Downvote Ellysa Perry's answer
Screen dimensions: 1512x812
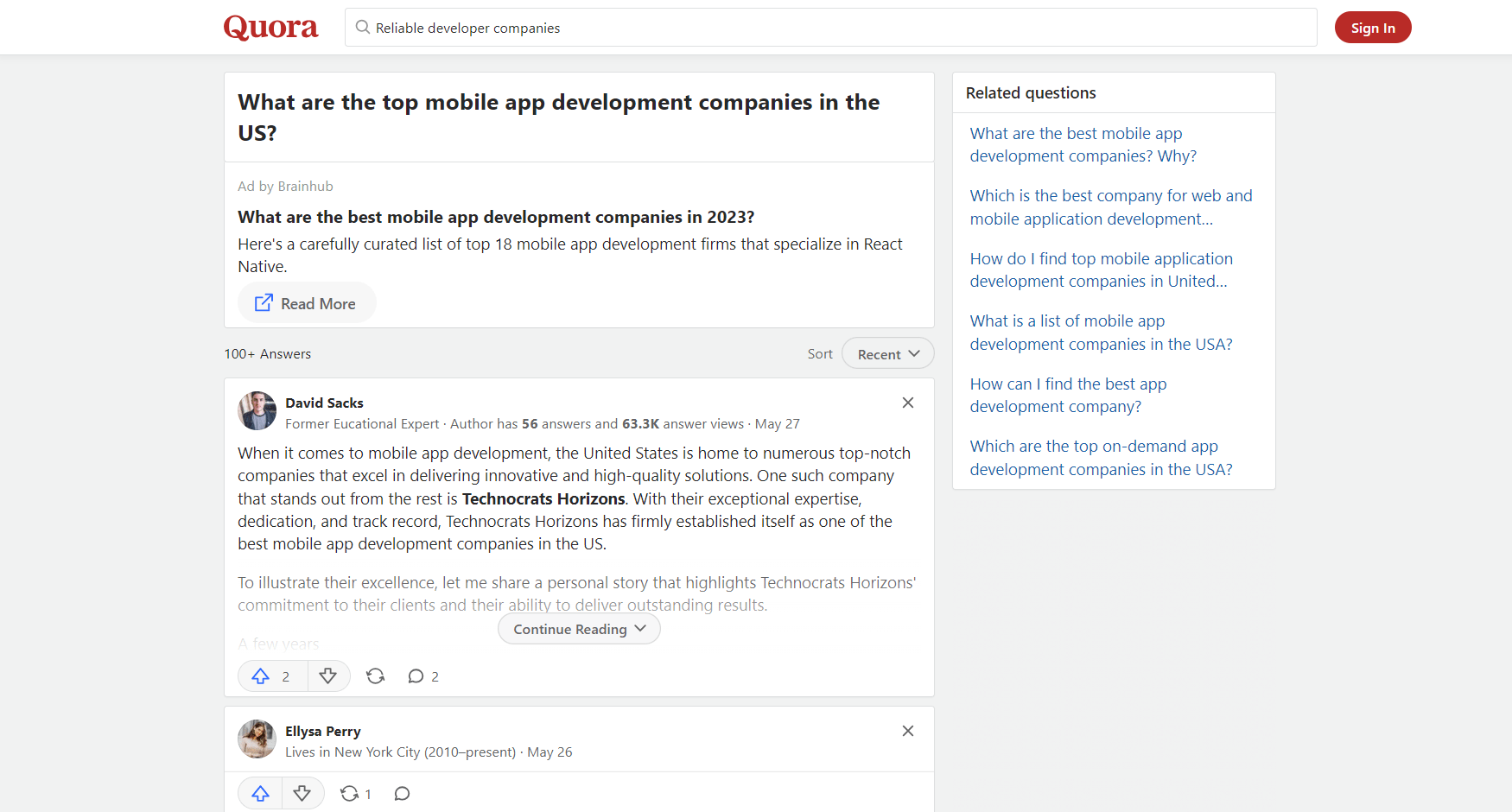(302, 794)
